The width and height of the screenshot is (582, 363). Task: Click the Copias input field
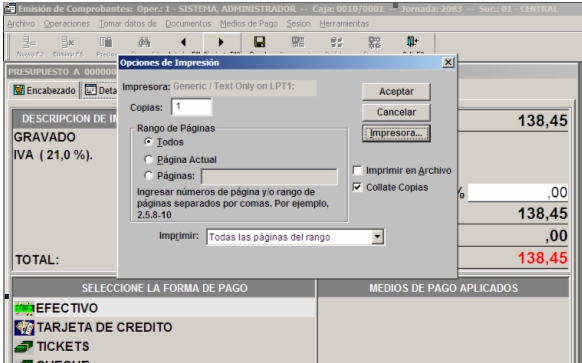pos(191,107)
